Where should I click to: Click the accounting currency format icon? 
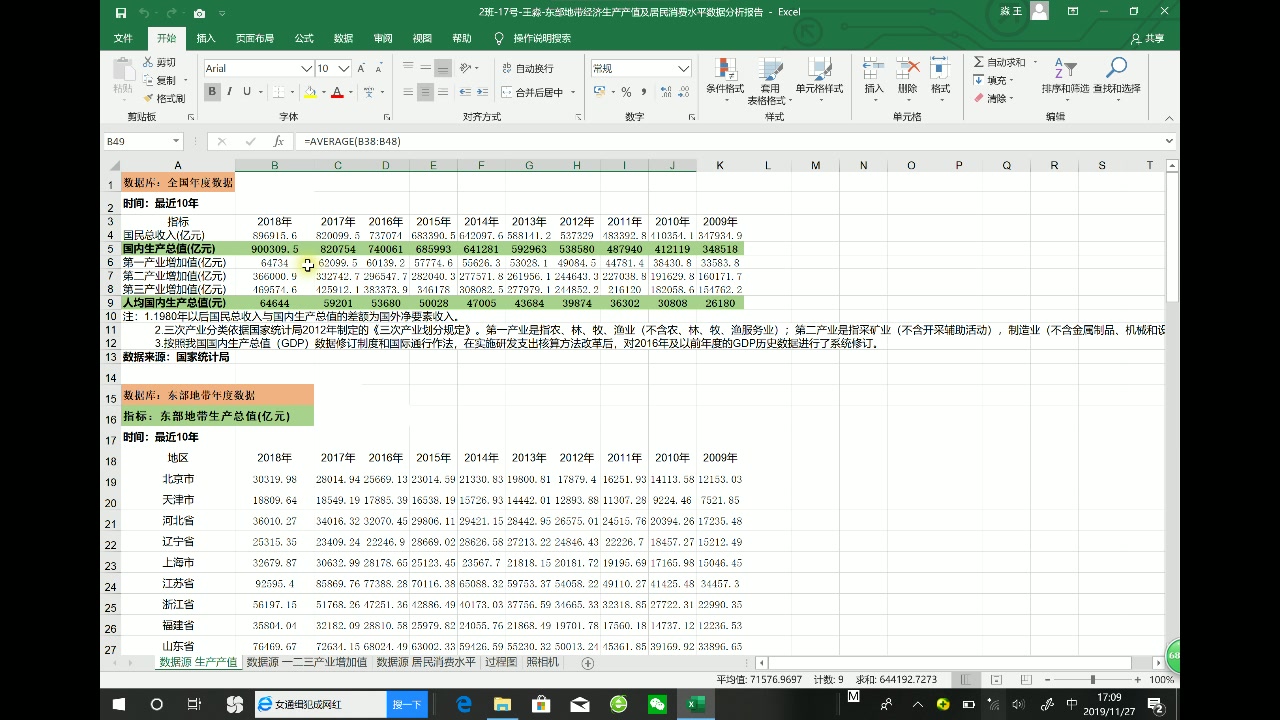(x=599, y=92)
